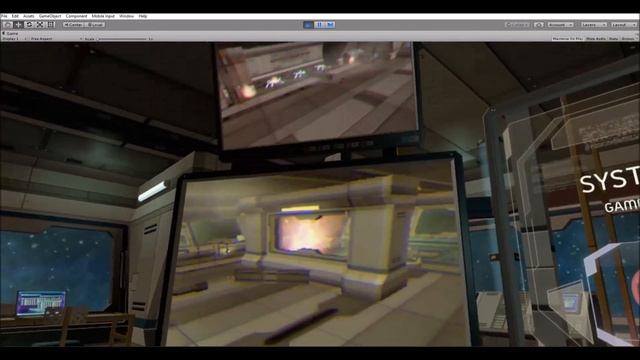Select the Hand tool in the toolbar
The width and height of the screenshot is (640, 360).
click(8, 24)
